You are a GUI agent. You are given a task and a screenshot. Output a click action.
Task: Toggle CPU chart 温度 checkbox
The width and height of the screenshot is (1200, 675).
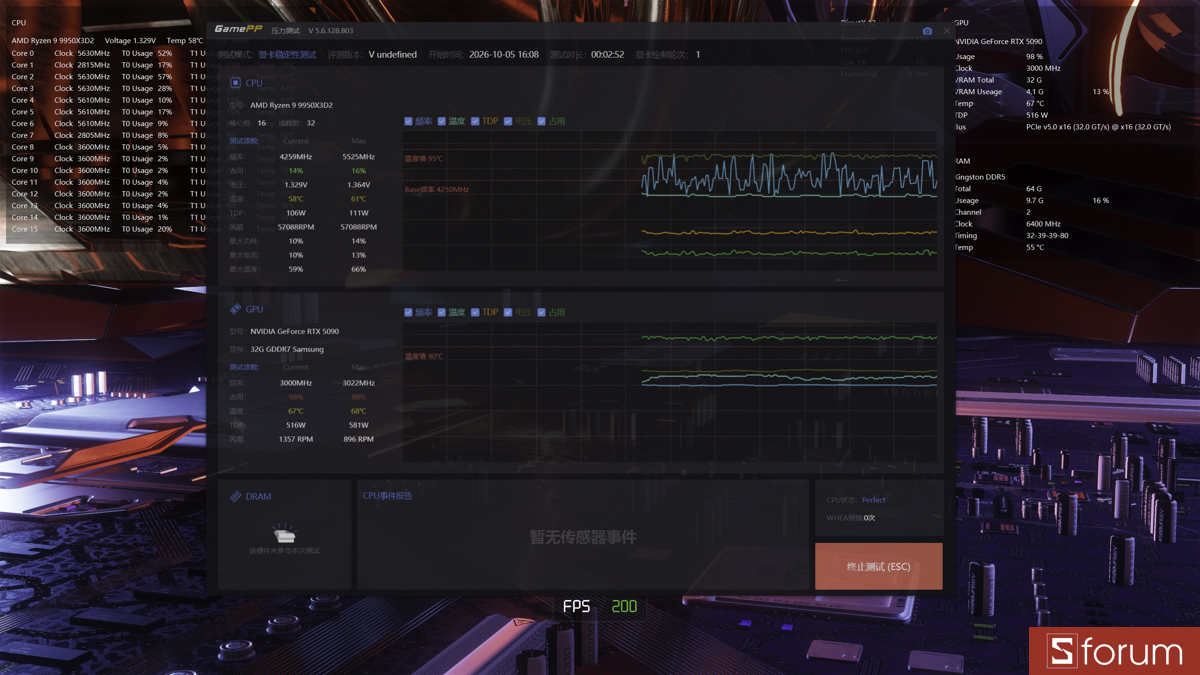[441, 121]
